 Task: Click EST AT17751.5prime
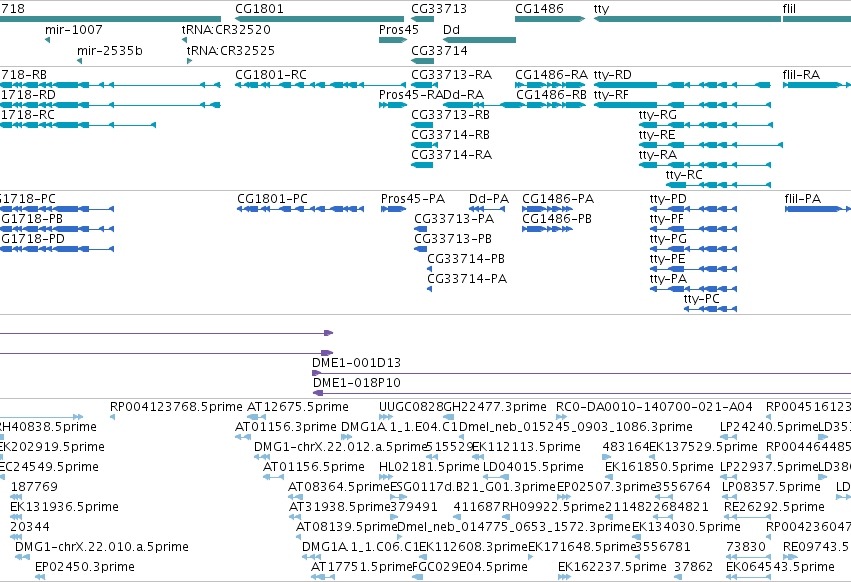tap(322, 577)
